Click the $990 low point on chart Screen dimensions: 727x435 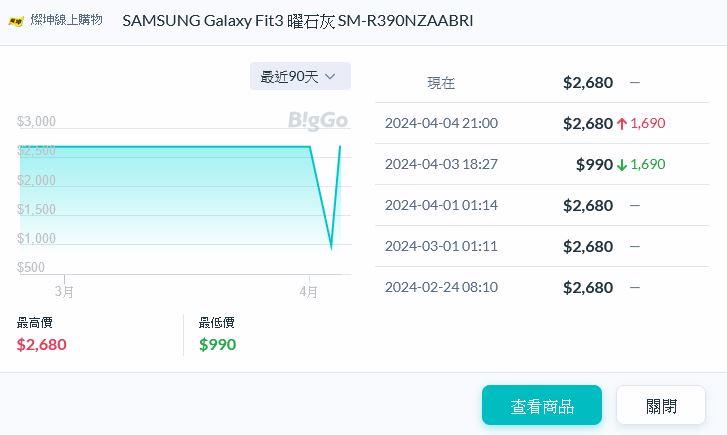[331, 246]
